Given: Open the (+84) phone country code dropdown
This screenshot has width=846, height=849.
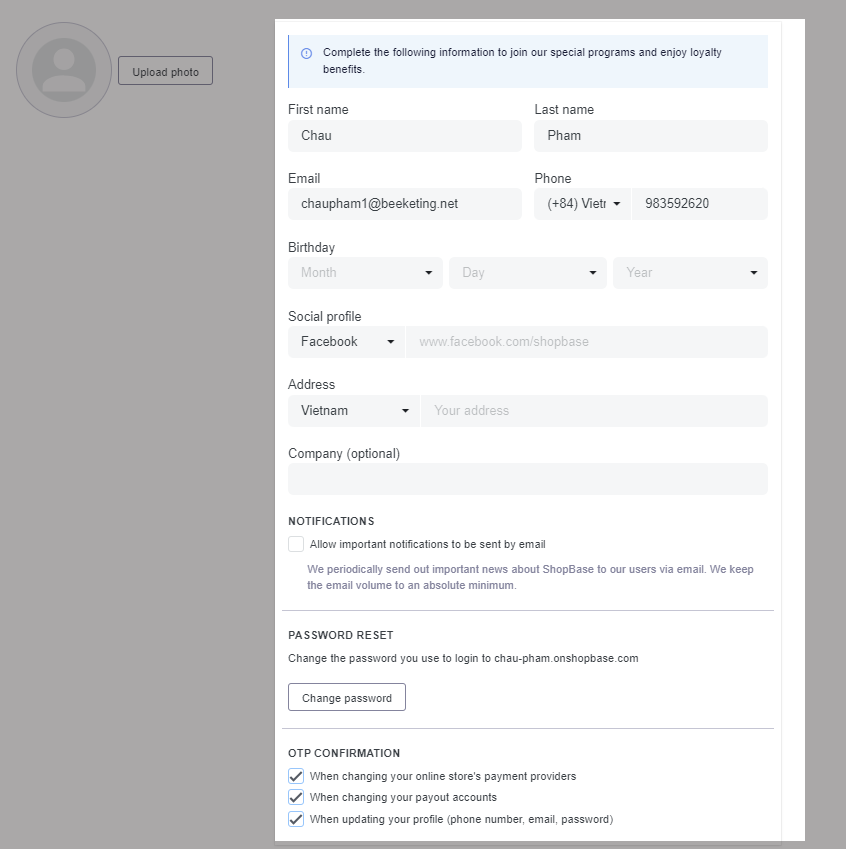Looking at the screenshot, I should 583,204.
